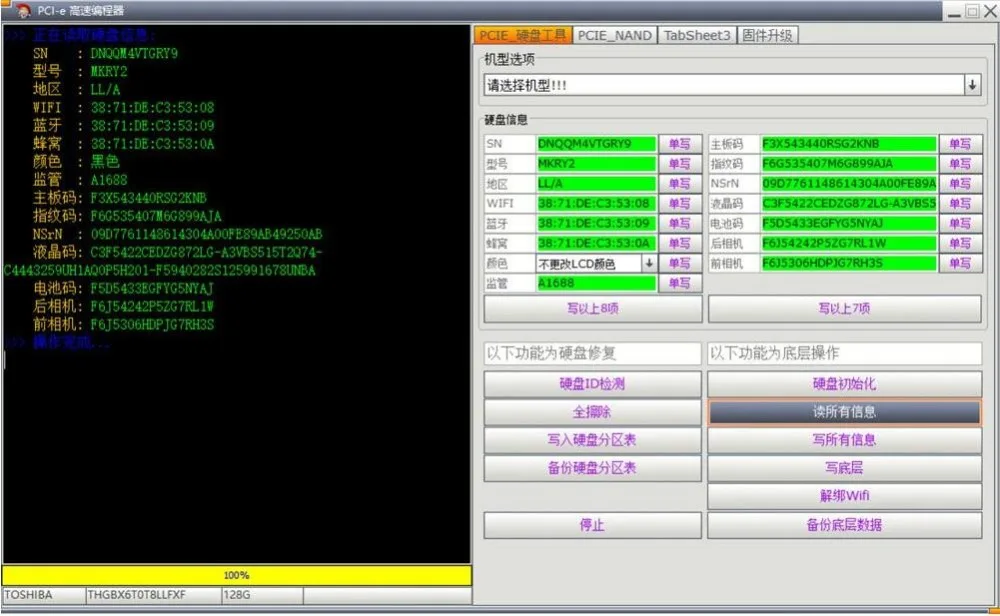Click 单写 next to the 前相机 field
The height and width of the screenshot is (616, 1000).
pyautogui.click(x=960, y=263)
